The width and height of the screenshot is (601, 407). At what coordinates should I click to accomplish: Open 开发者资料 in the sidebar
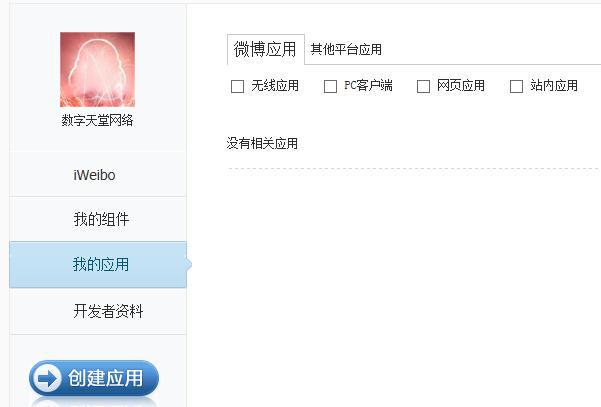108,311
